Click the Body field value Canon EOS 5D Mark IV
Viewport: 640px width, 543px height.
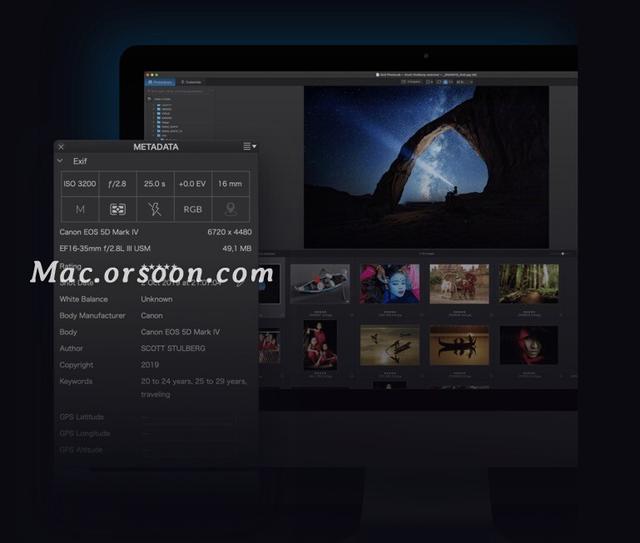click(x=180, y=332)
